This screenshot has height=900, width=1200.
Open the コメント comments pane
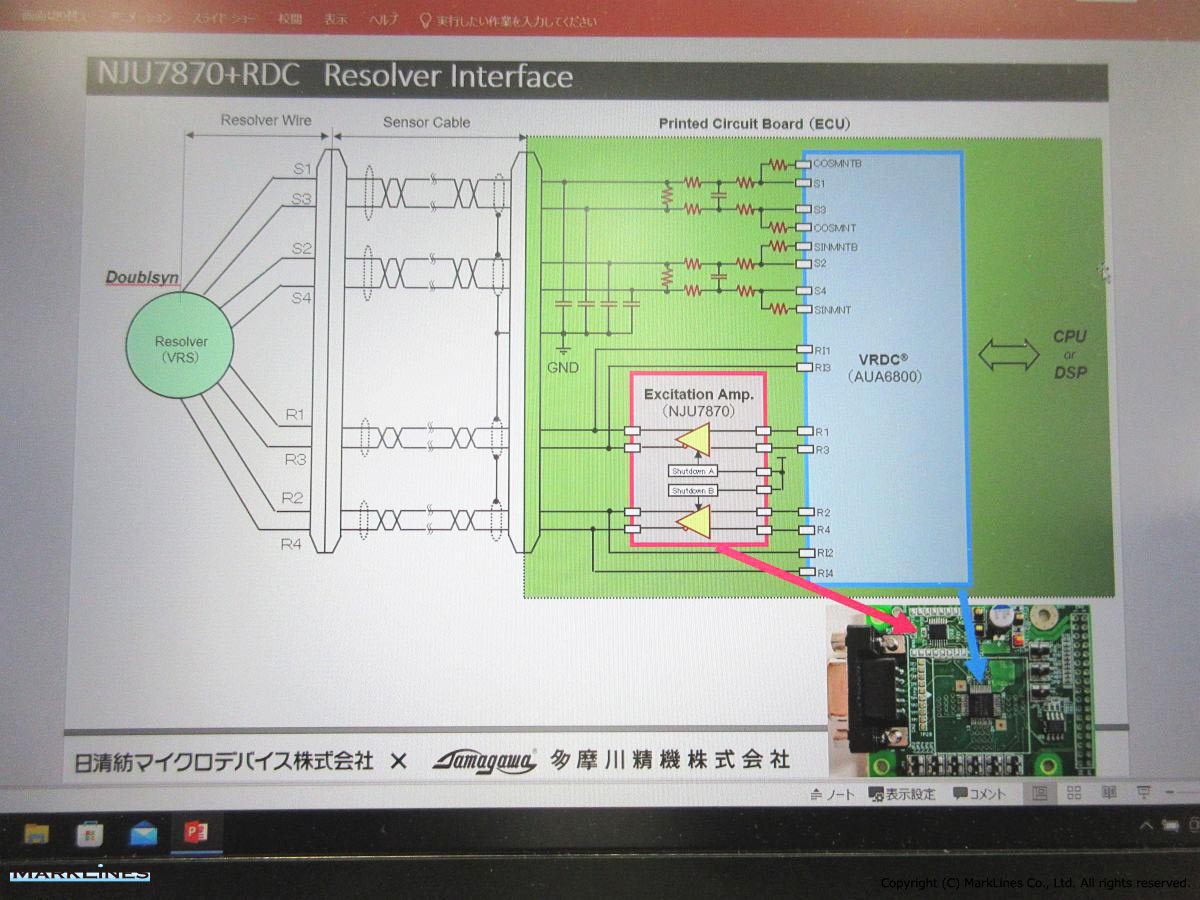[980, 794]
